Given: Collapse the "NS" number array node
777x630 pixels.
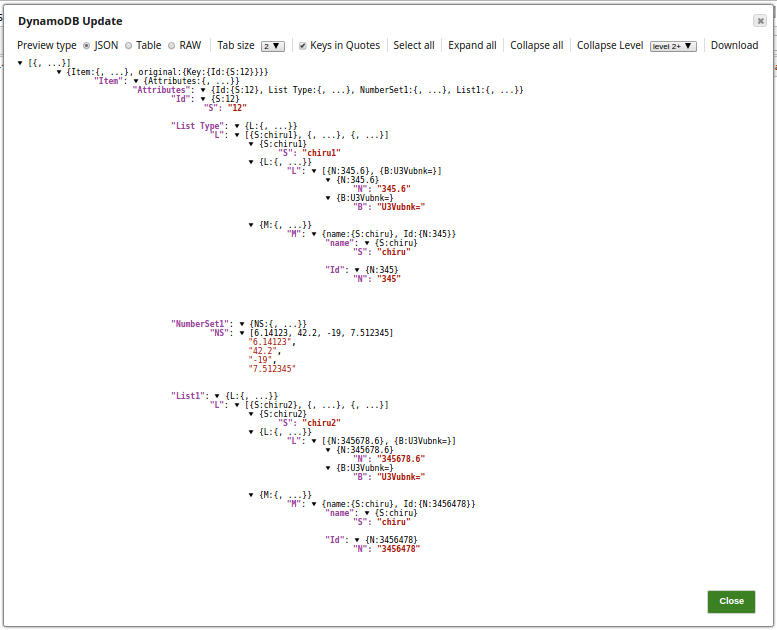Looking at the screenshot, I should pyautogui.click(x=242, y=333).
